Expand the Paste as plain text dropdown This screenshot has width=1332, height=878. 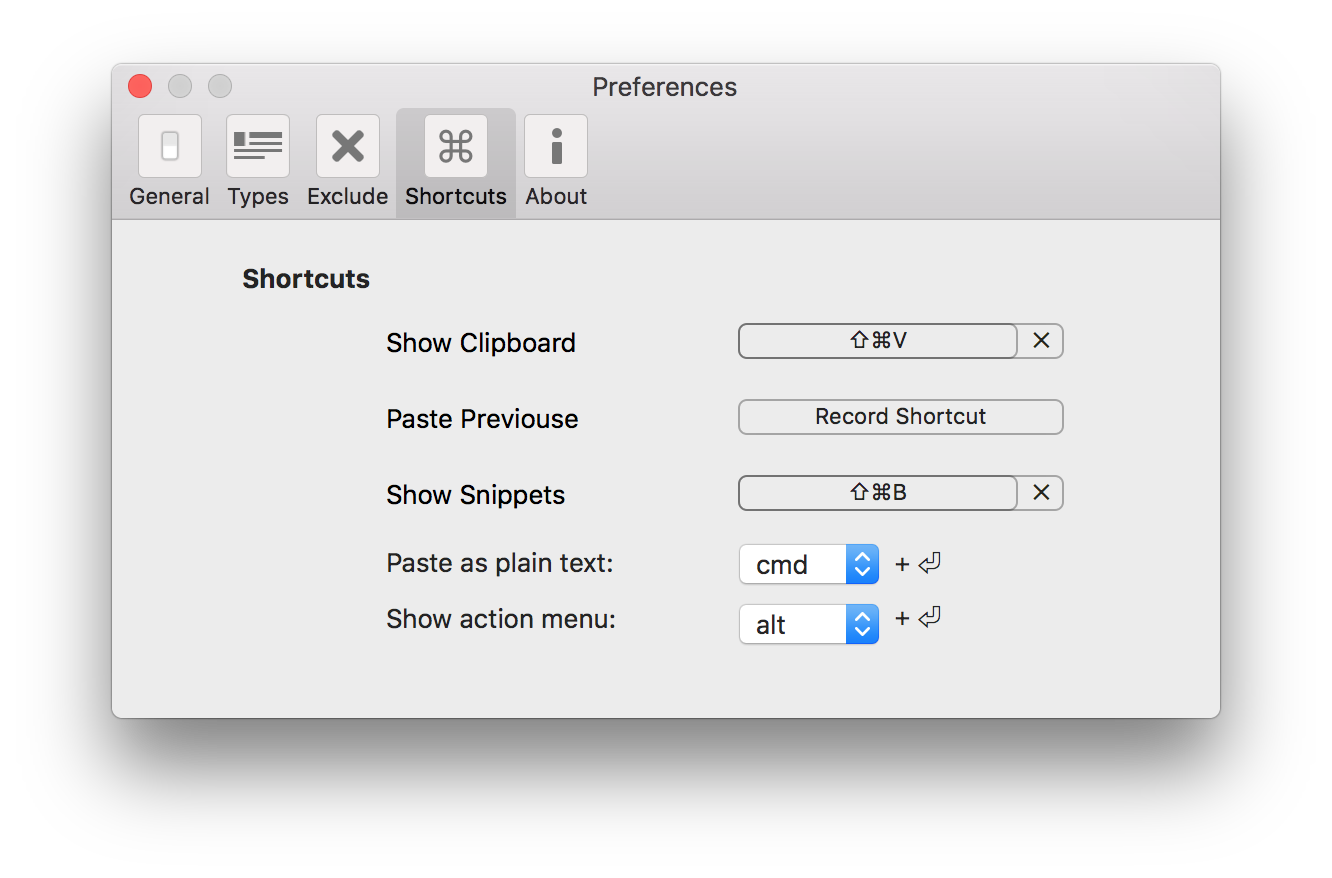808,564
